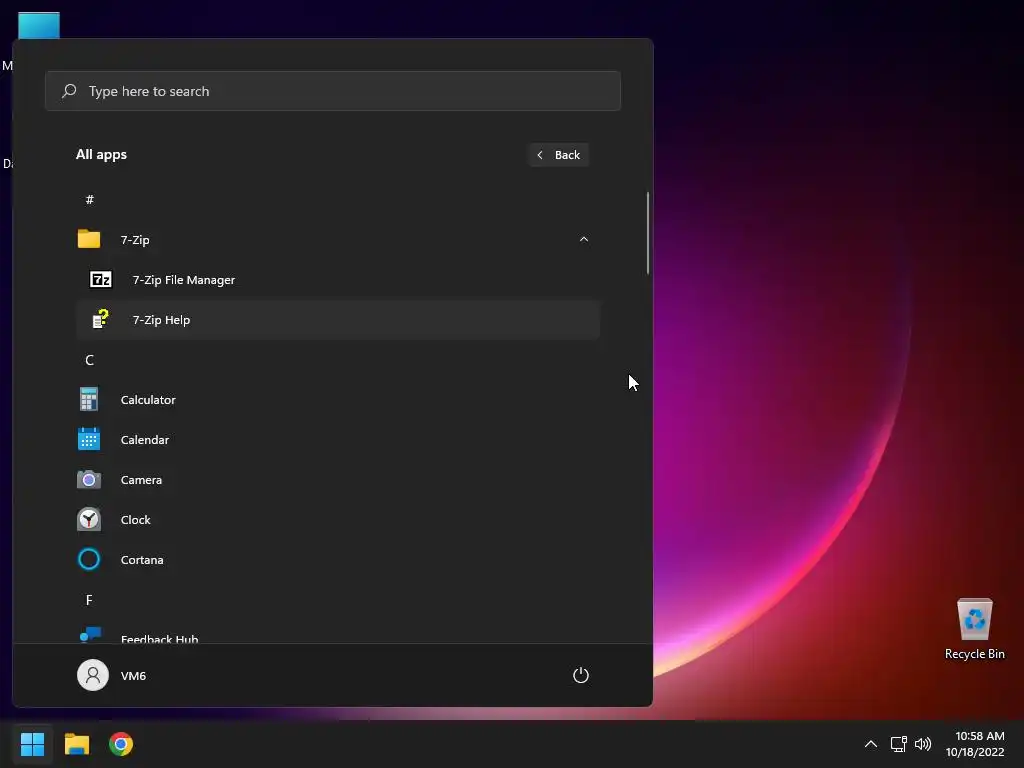Launch the Camera app
This screenshot has height=768, width=1024.
point(338,479)
